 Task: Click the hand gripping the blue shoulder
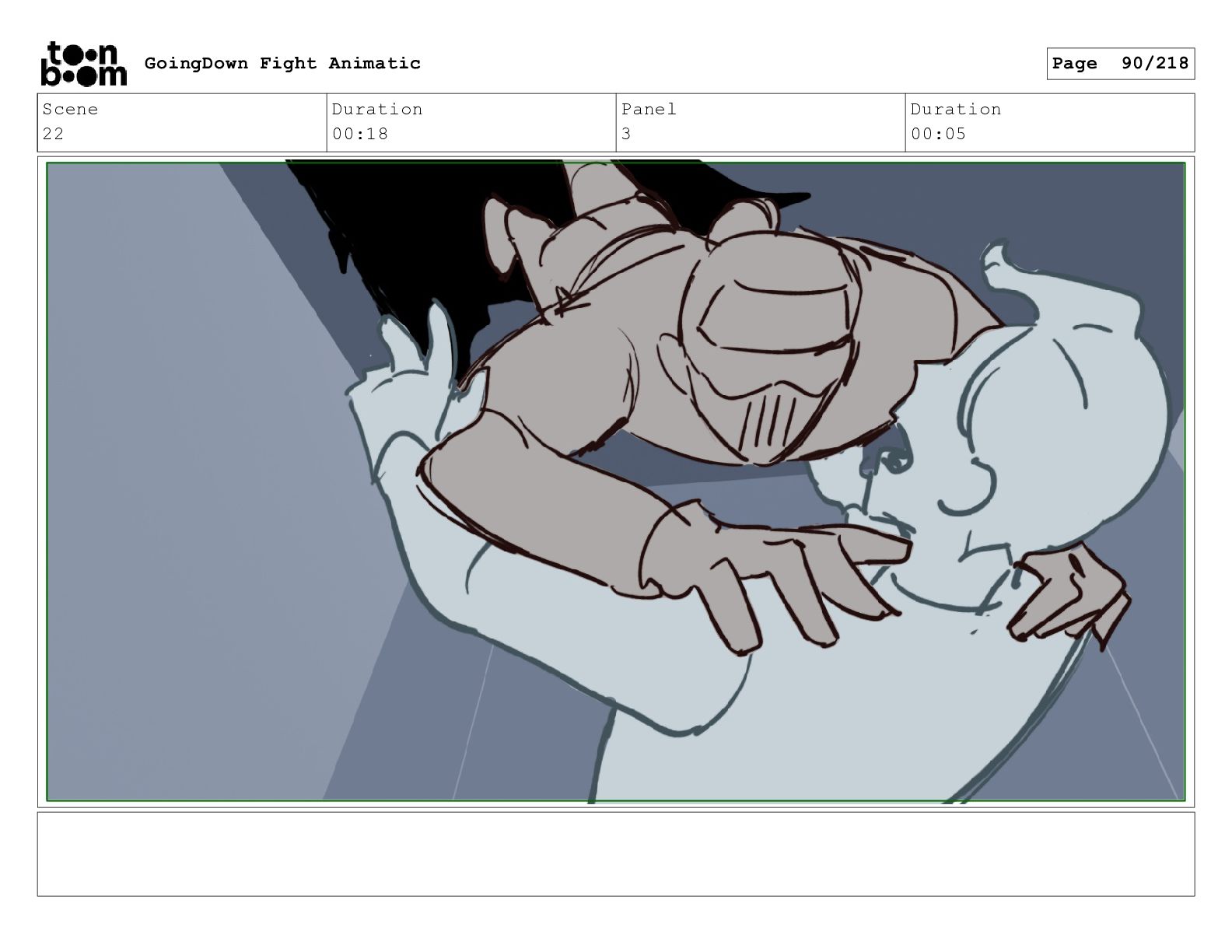(1069, 595)
